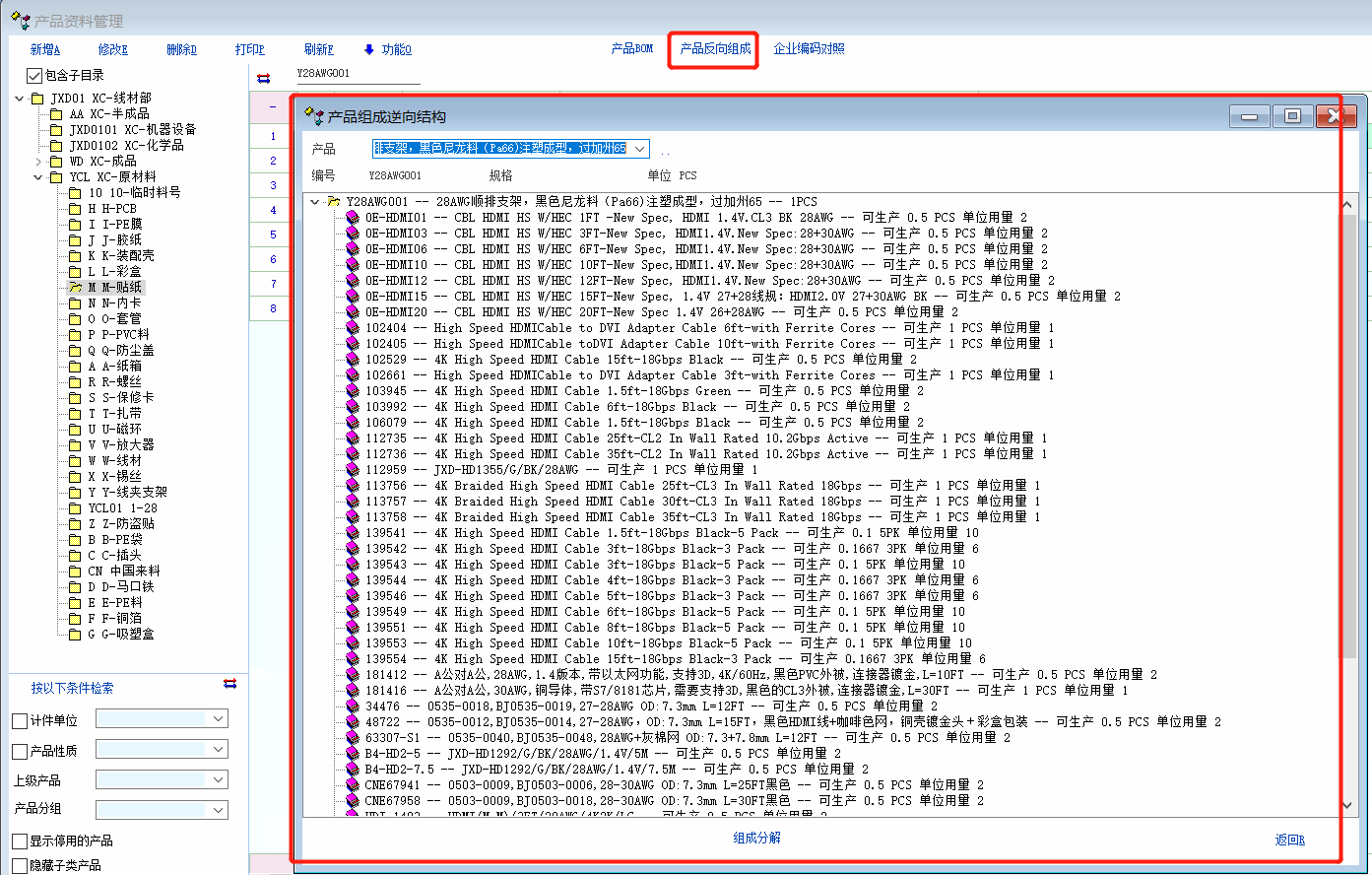Click the AA XC-半成品 folder icon

tap(55, 114)
